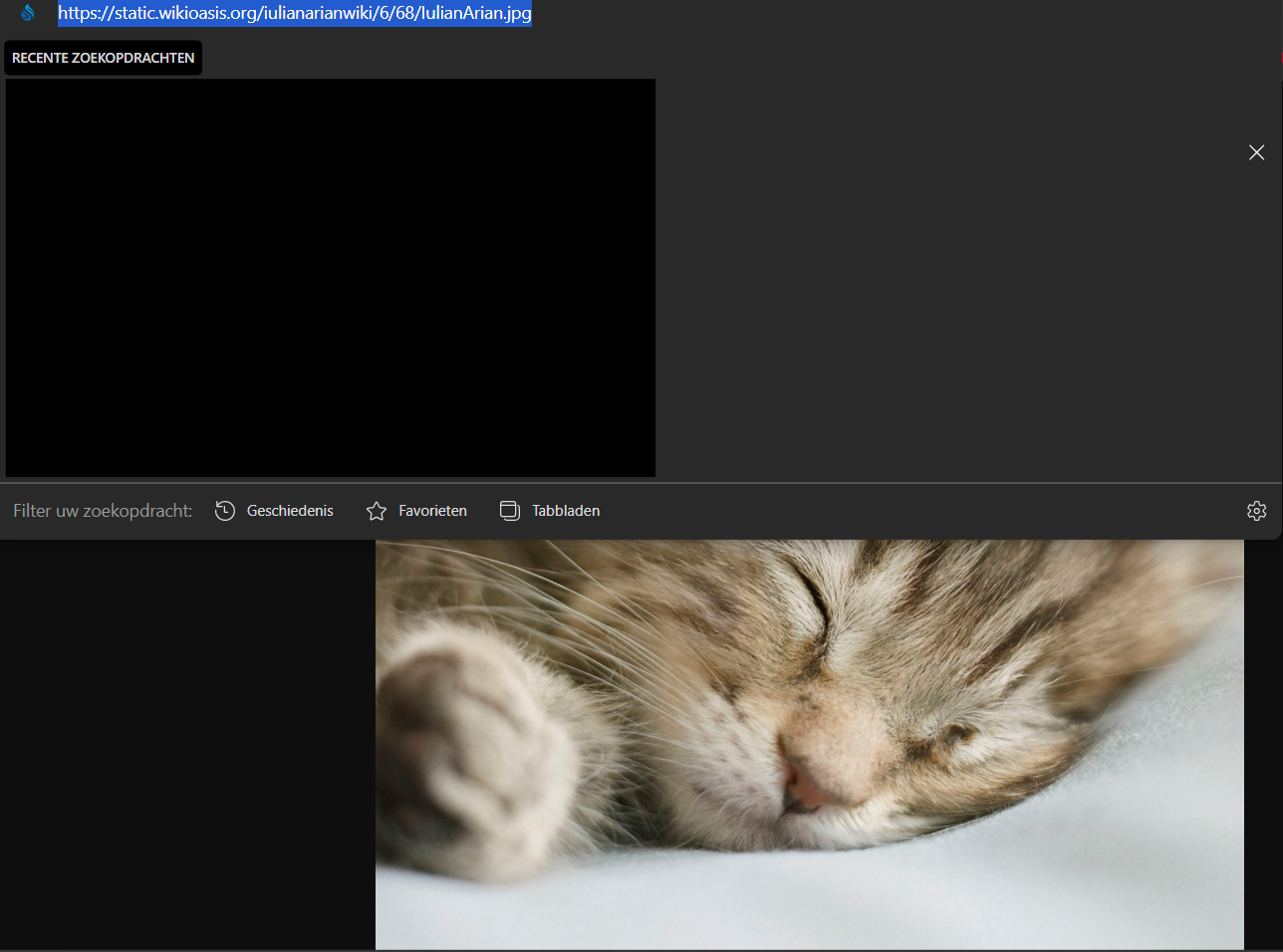Filter results by Geschiedenis label
The width and height of the screenshot is (1283, 952).
point(290,511)
